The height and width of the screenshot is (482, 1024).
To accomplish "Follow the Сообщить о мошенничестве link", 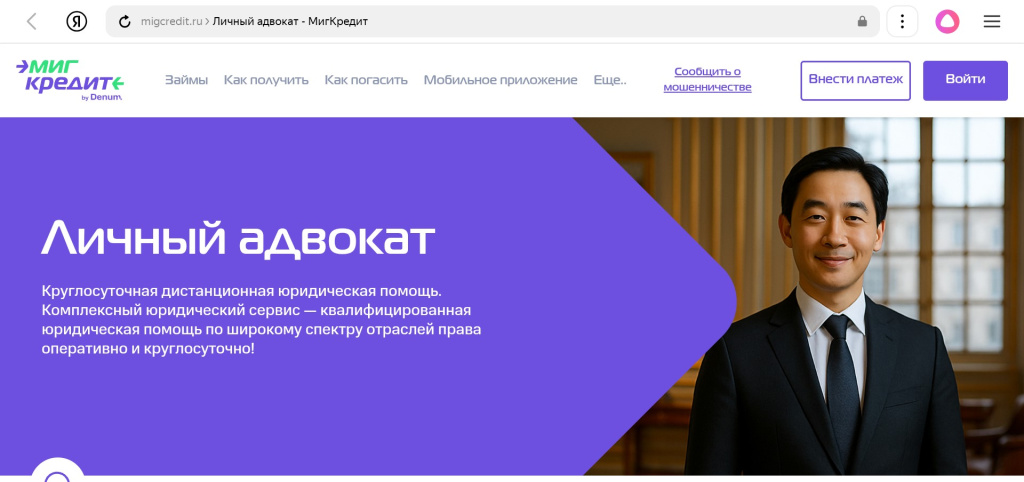I will click(x=707, y=79).
